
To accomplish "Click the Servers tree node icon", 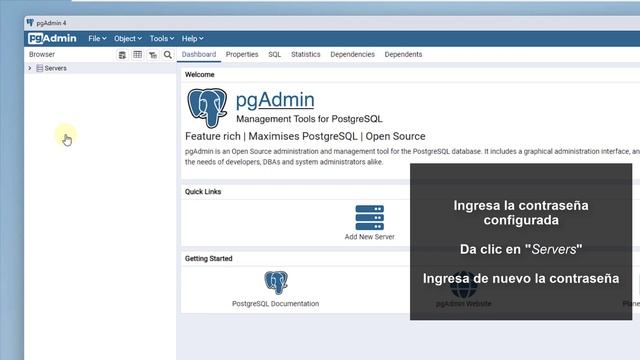I will [40, 68].
